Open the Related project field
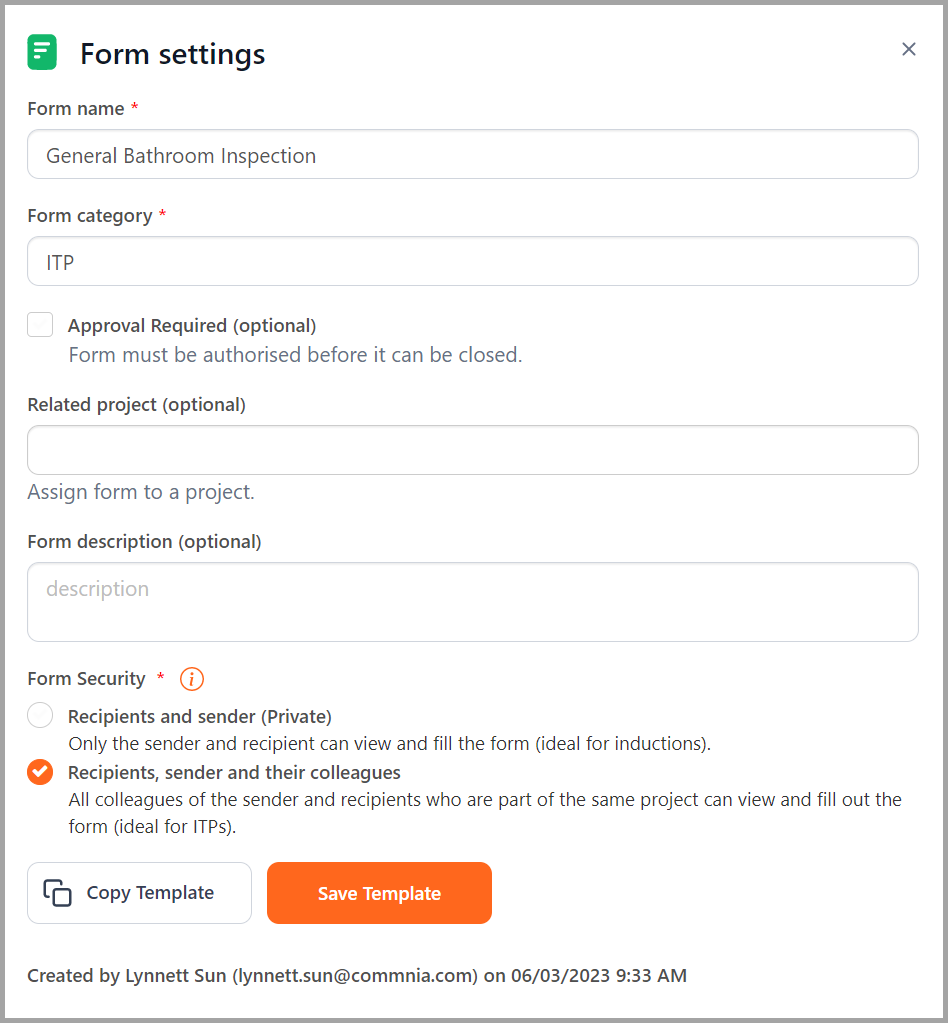948x1023 pixels. pyautogui.click(x=473, y=450)
